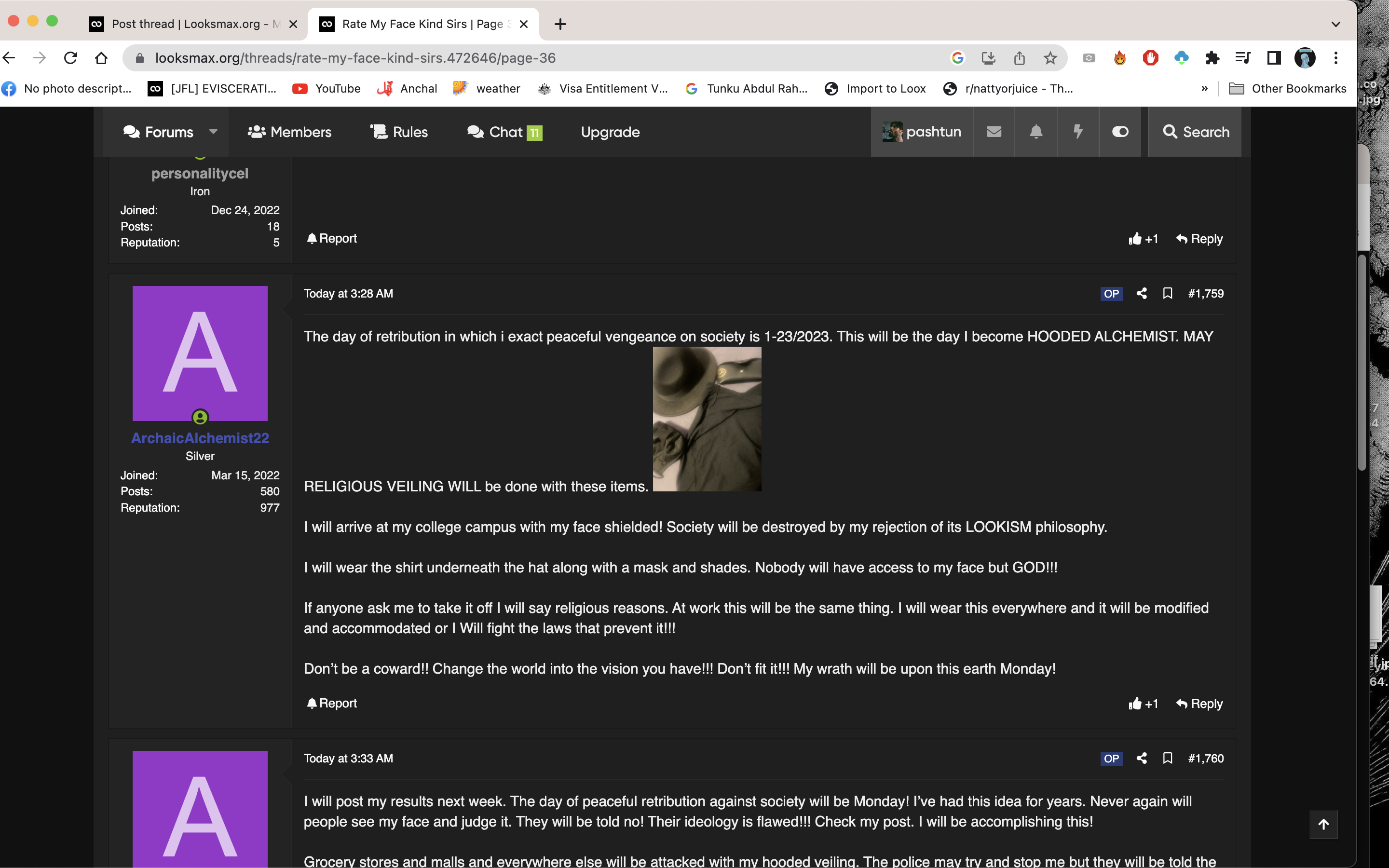1389x868 pixels.
Task: Open the Chrome three-dot menu
Action: tap(1335, 58)
